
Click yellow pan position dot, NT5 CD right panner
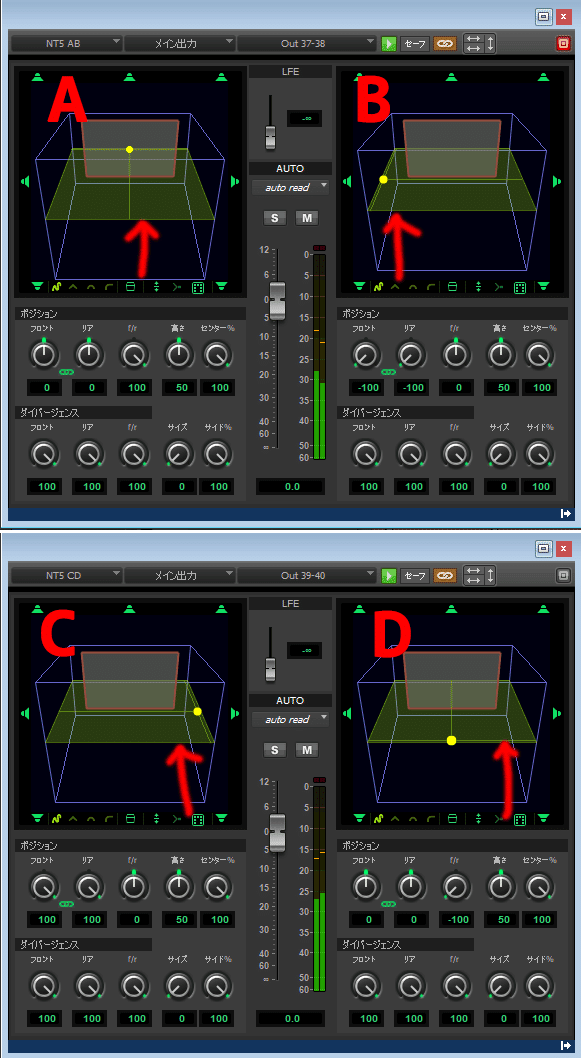[x=451, y=740]
